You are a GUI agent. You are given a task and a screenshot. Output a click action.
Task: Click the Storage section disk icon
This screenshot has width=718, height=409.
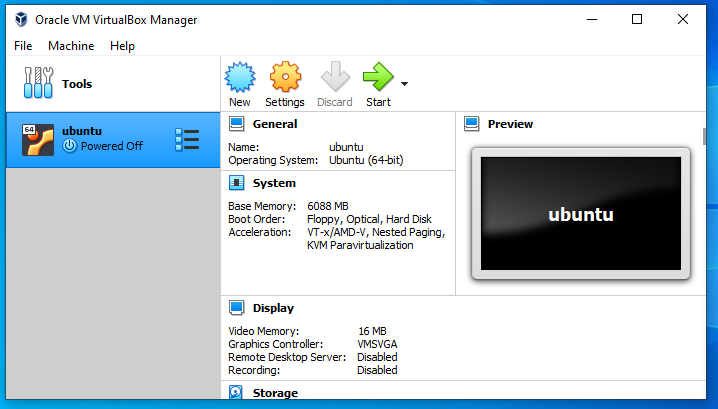(x=236, y=393)
